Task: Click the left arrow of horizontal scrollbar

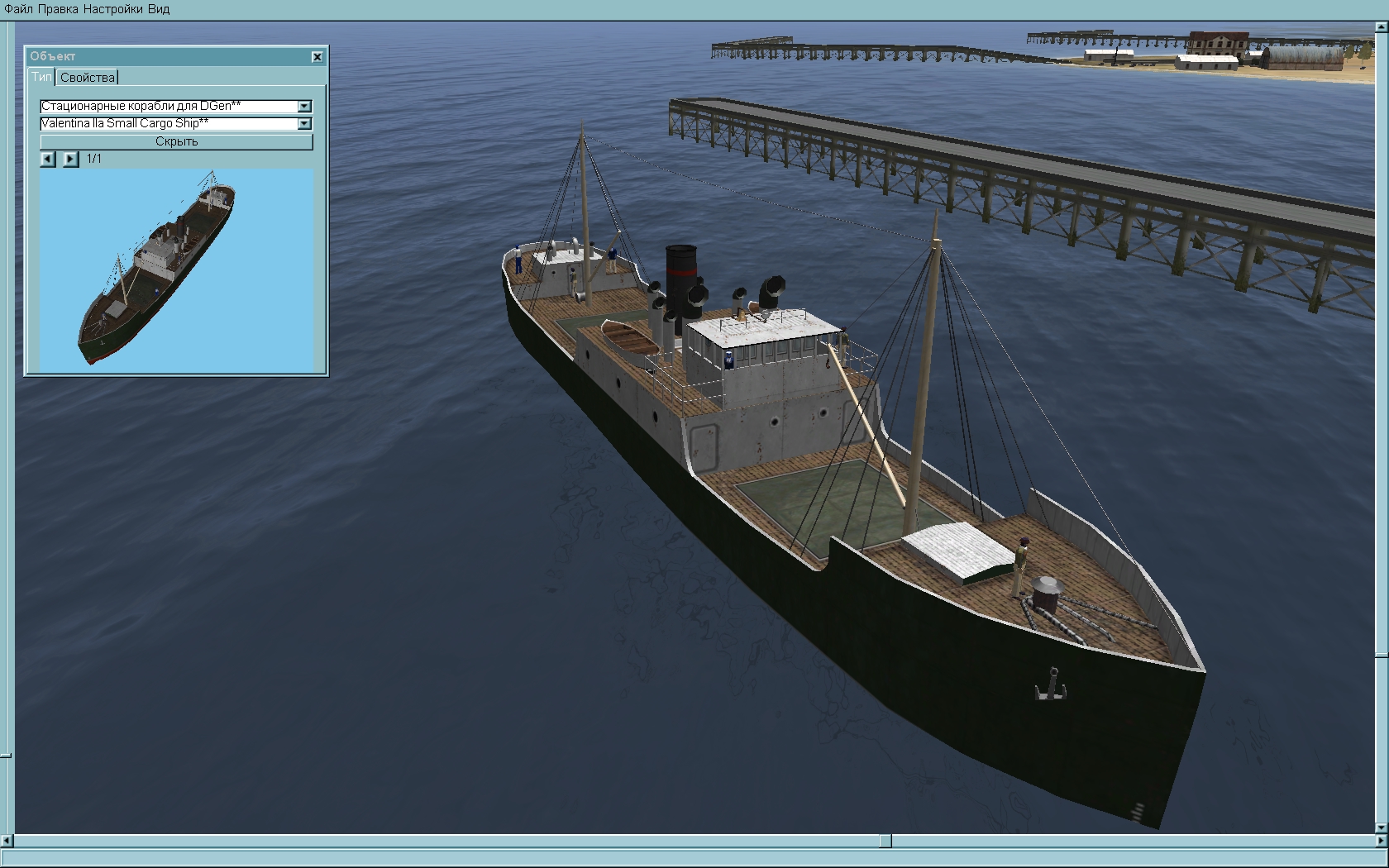Action: 7,841
